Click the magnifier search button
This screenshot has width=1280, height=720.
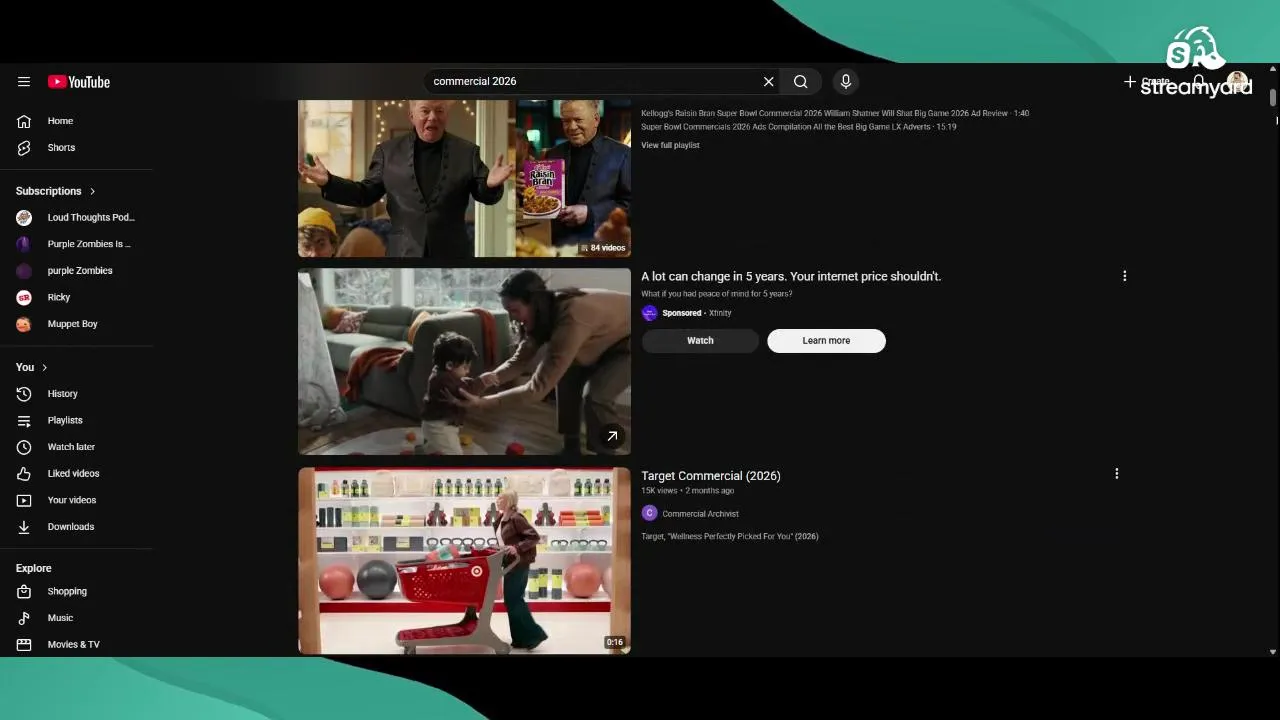click(x=801, y=82)
